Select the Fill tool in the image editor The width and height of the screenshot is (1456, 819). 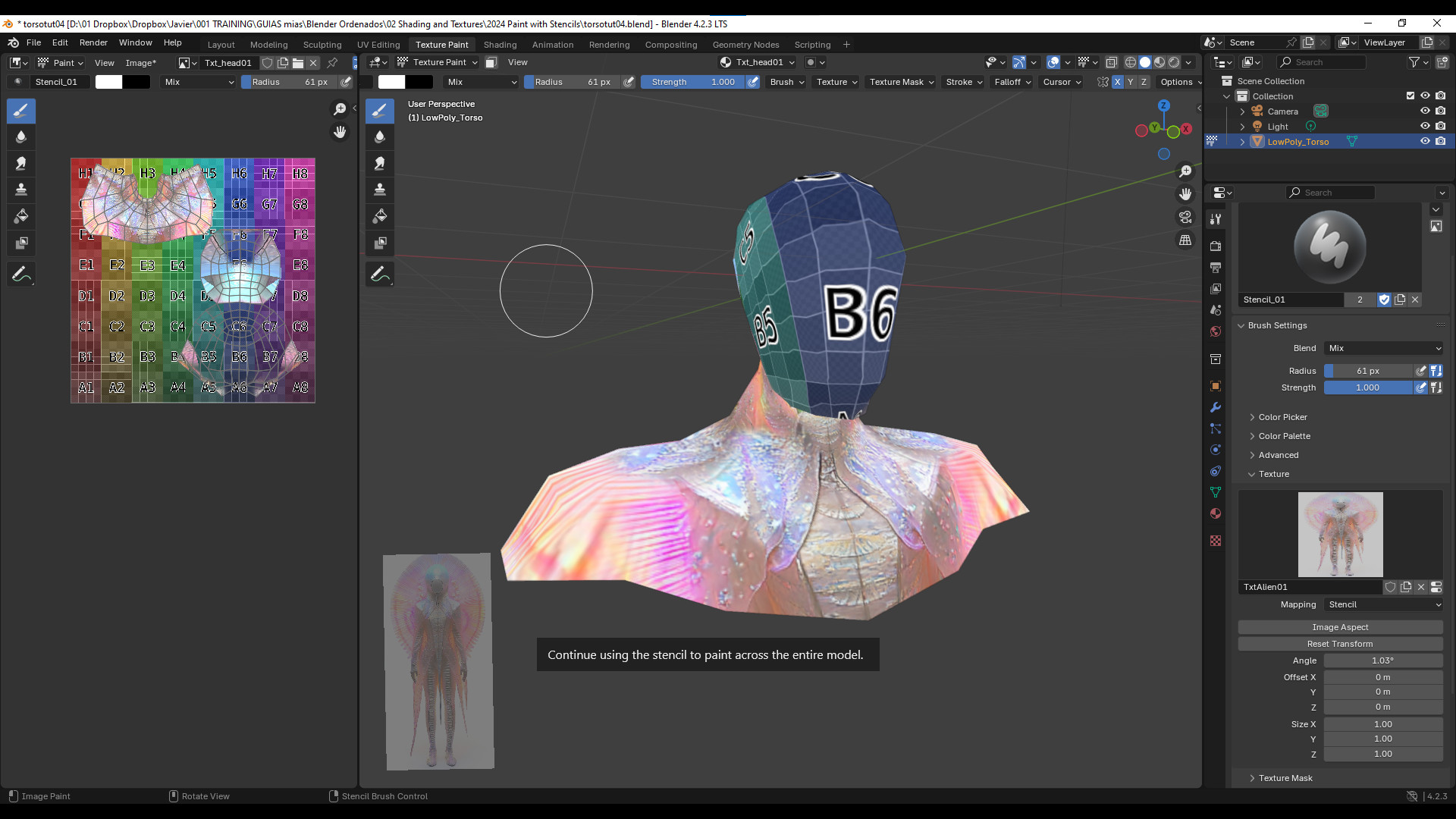pyautogui.click(x=21, y=216)
